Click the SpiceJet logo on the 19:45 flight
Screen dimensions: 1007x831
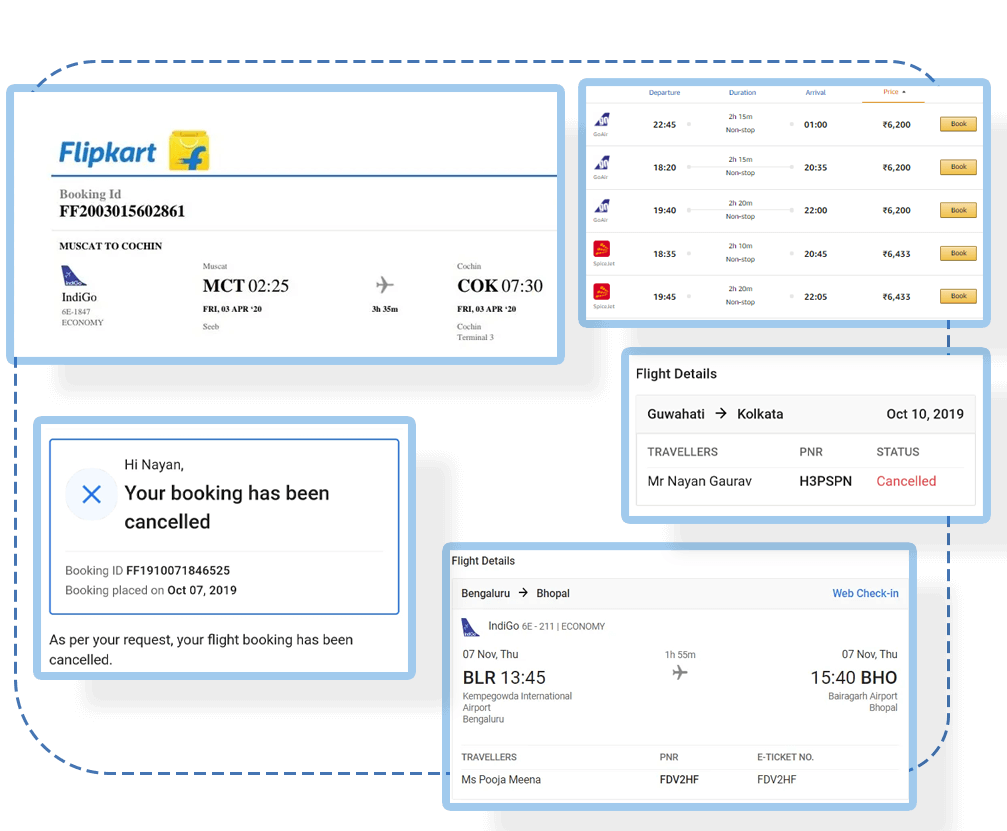click(x=602, y=292)
